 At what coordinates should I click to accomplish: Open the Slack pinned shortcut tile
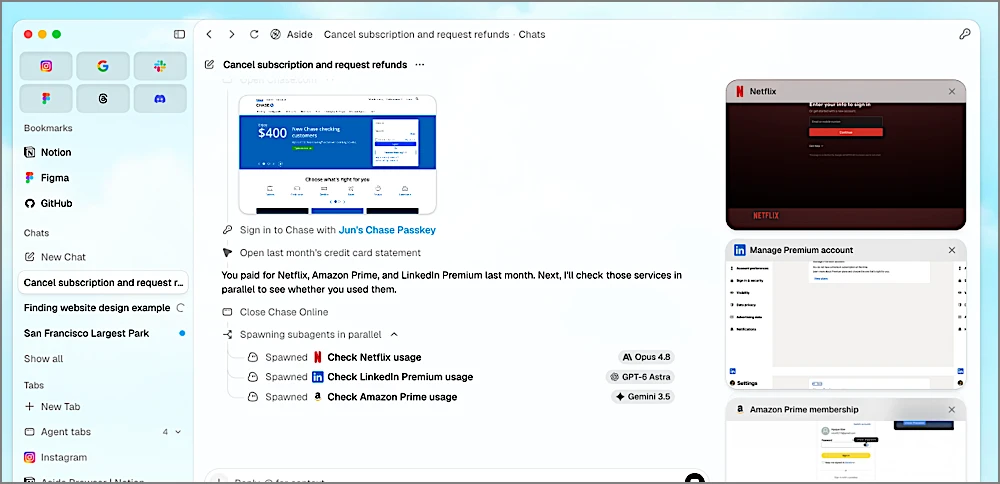[159, 66]
